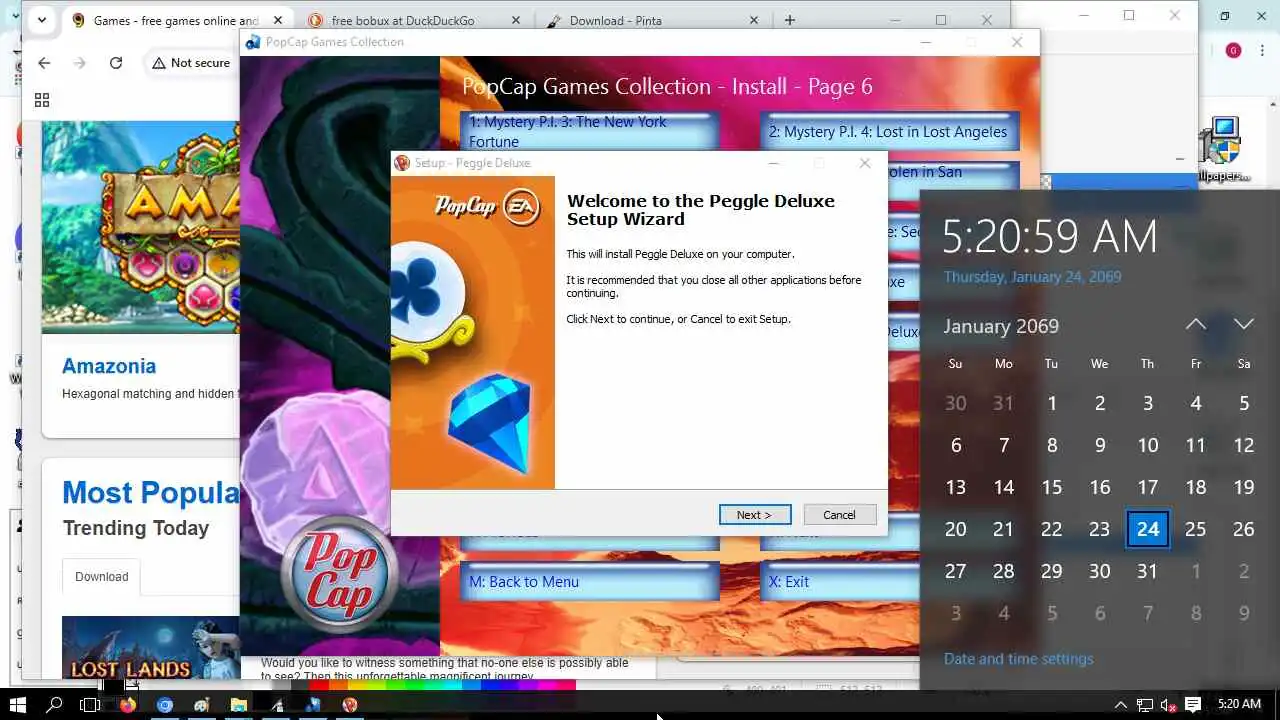Select January 19 in the calendar
This screenshot has height=720, width=1280.
1244,487
